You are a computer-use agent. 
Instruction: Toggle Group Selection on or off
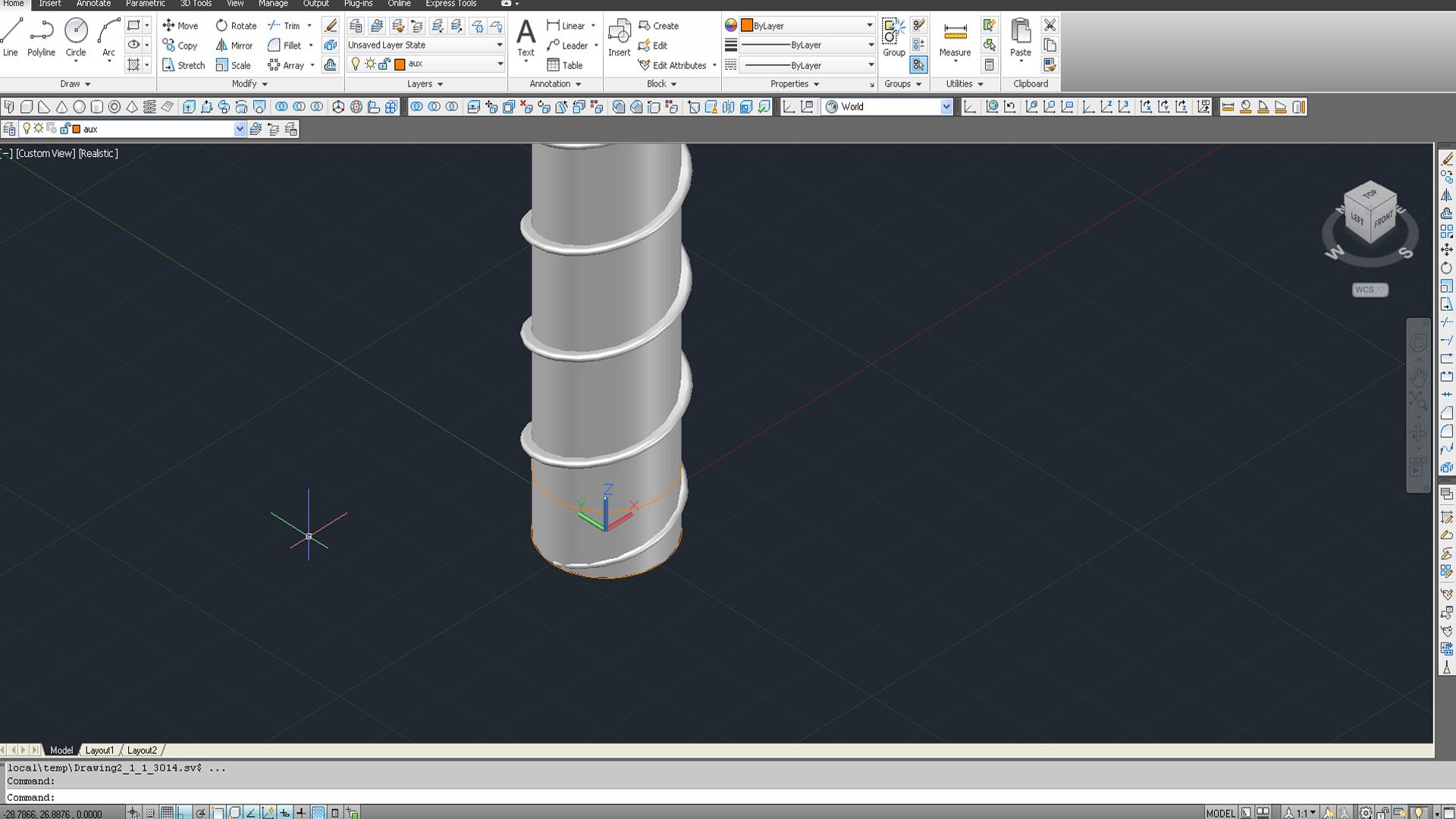pos(919,65)
